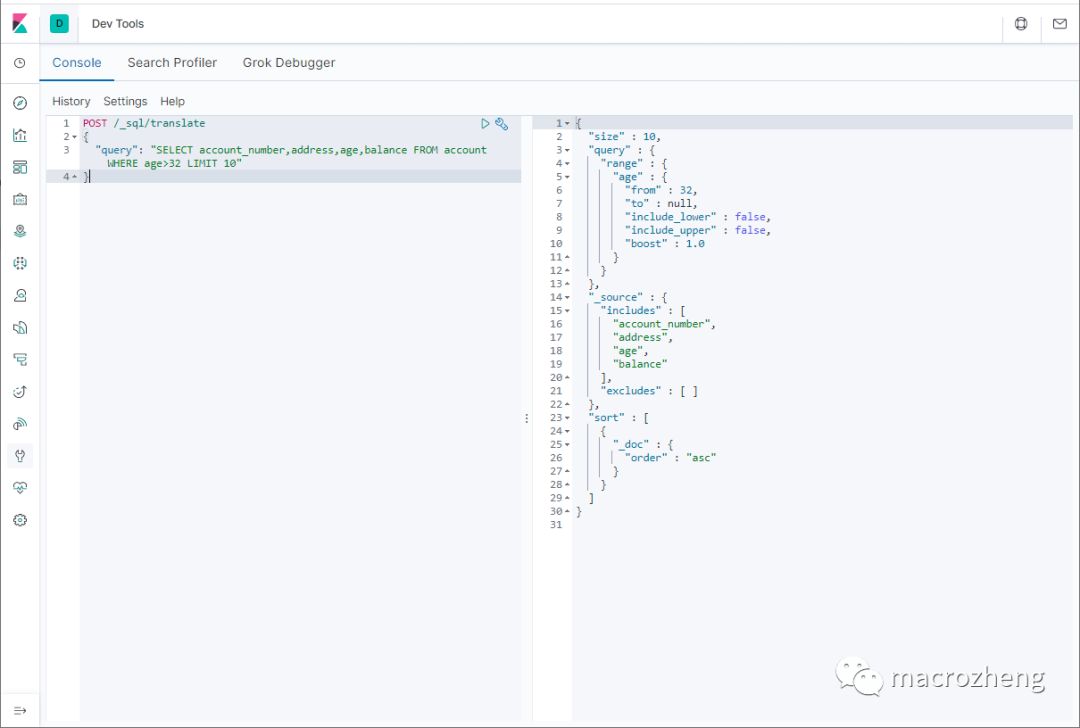Expand the side navigation at bottom left
1080x728 pixels.
[20, 710]
